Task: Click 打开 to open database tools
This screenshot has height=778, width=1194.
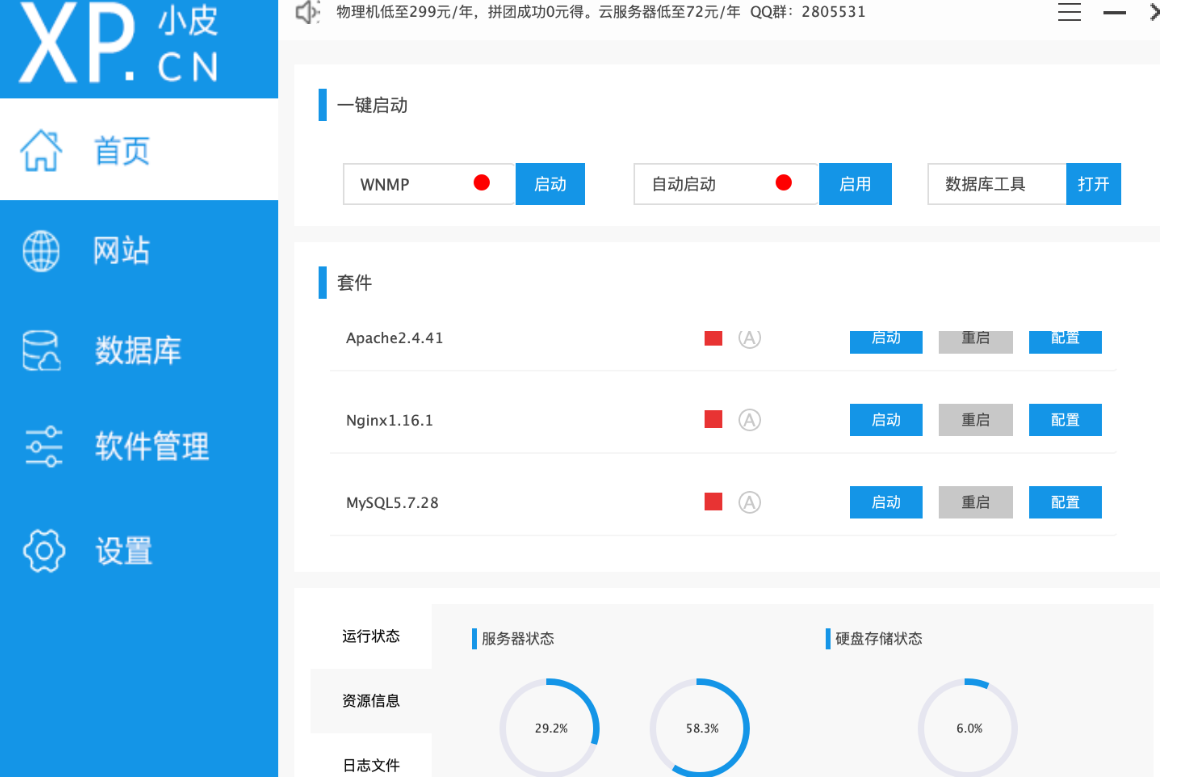Action: pyautogui.click(x=1093, y=184)
